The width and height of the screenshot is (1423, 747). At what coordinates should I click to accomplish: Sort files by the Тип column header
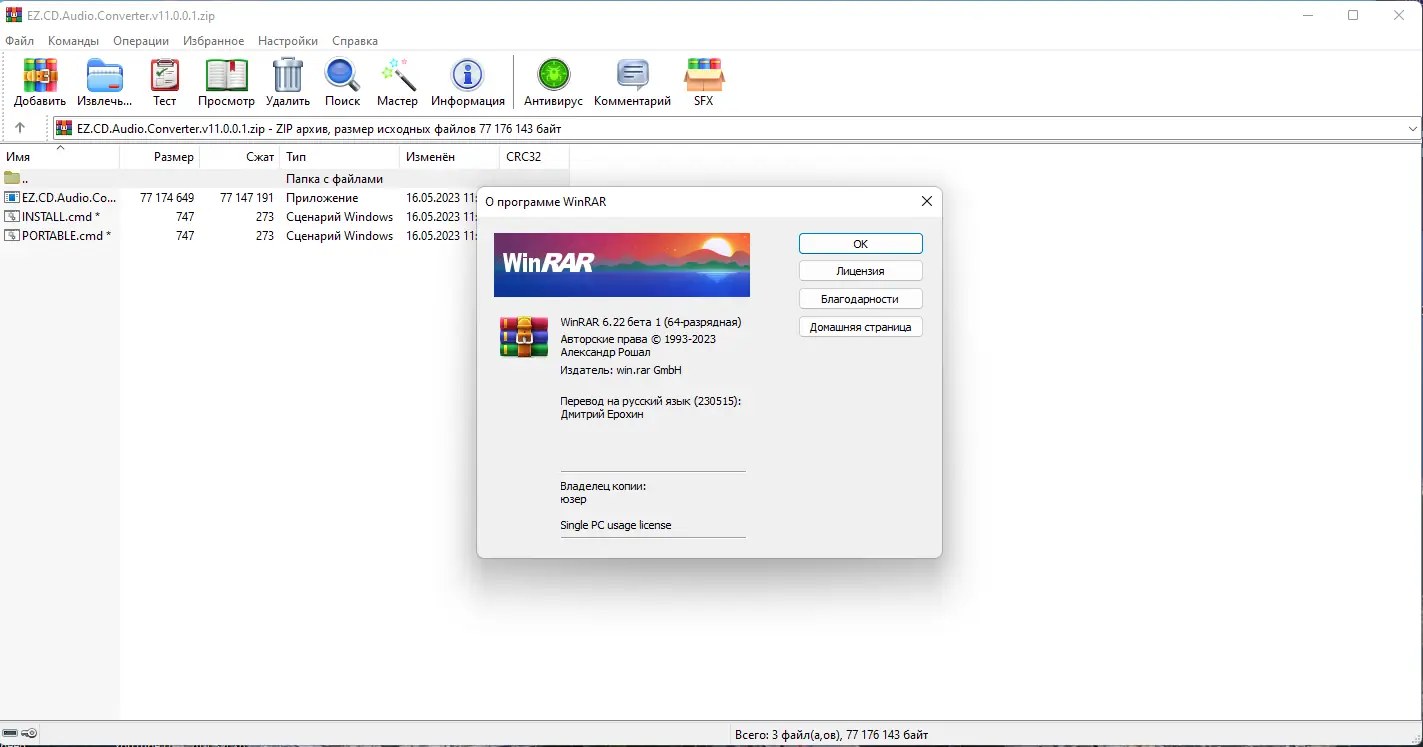pyautogui.click(x=340, y=157)
